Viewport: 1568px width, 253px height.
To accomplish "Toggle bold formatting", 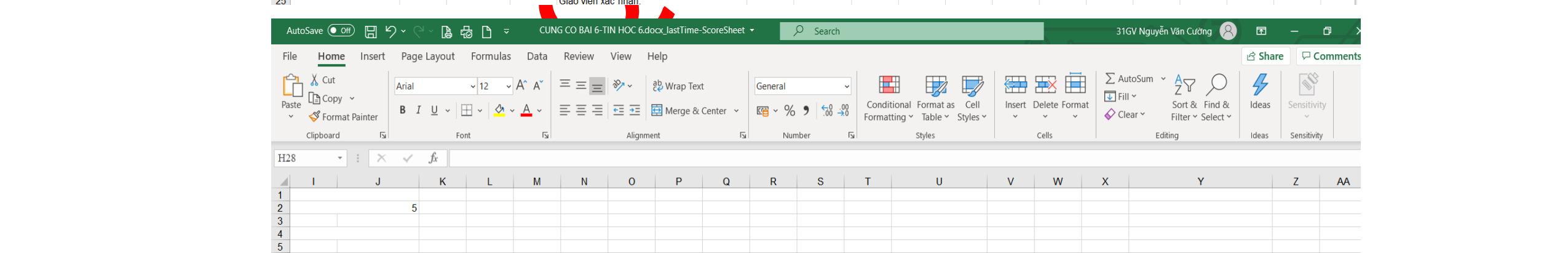I will [403, 111].
